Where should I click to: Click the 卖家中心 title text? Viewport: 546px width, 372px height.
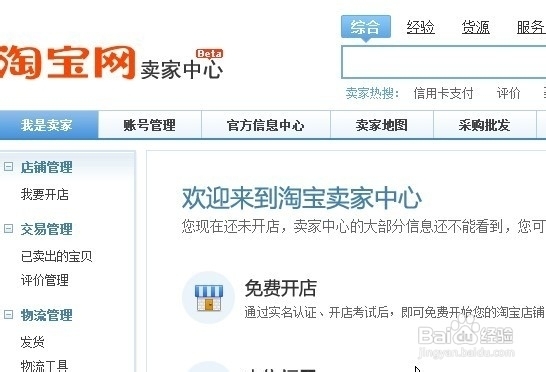[181, 70]
